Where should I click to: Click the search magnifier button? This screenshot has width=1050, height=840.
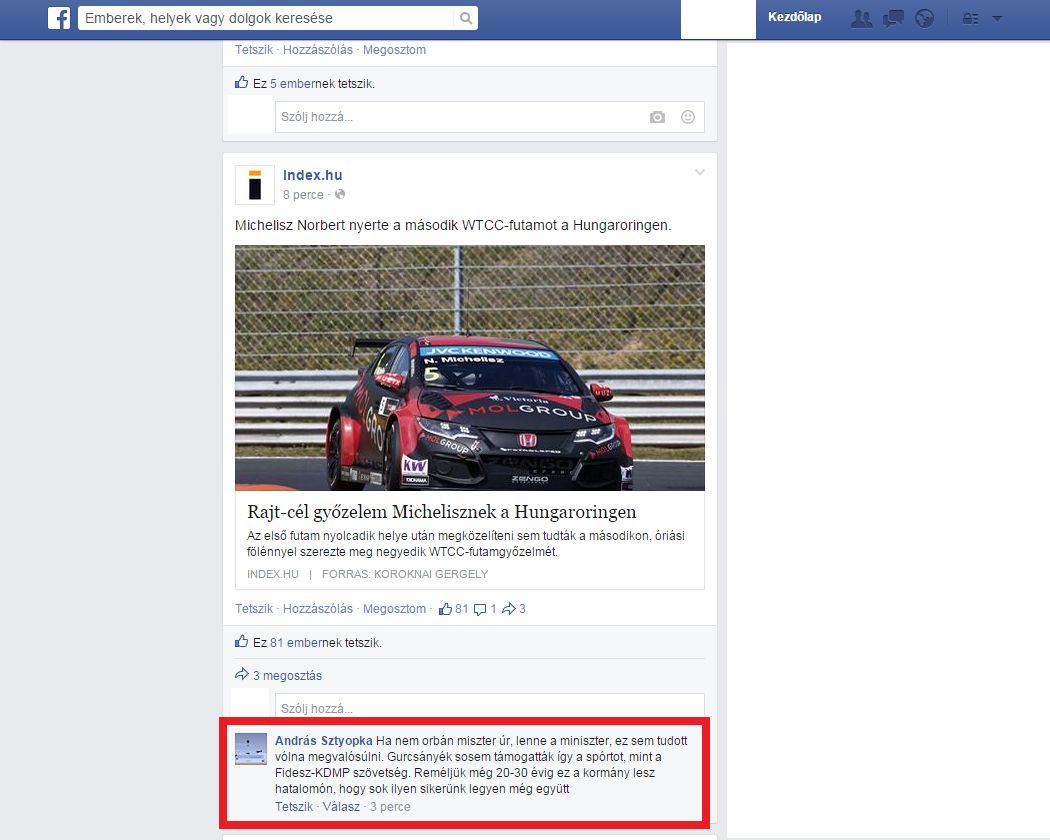[465, 18]
